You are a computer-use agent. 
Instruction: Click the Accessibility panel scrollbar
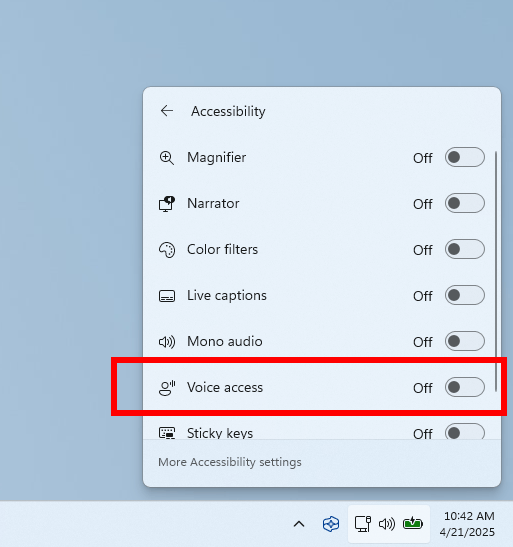point(496,271)
